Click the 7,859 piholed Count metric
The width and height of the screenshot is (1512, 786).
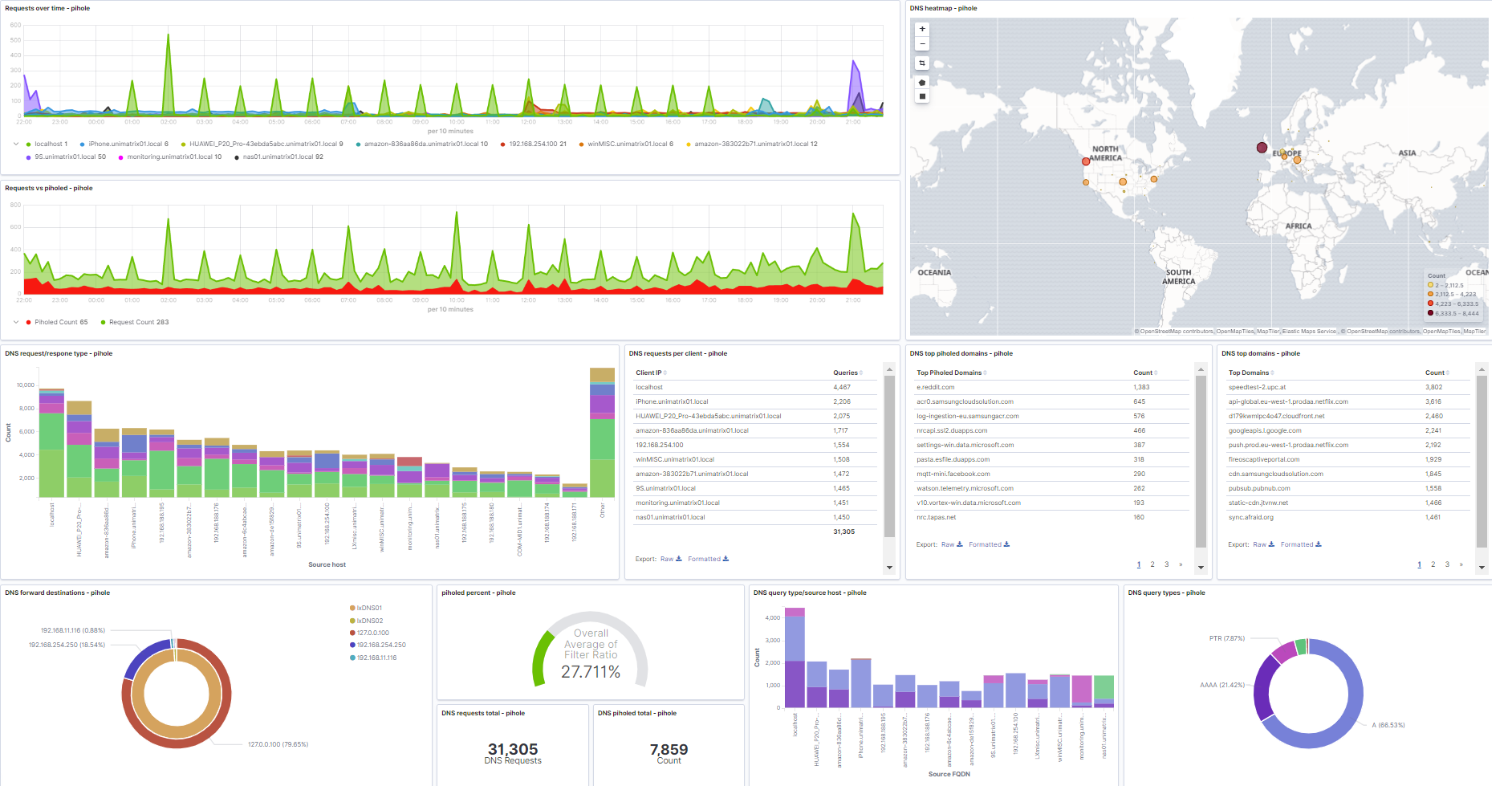tap(669, 753)
